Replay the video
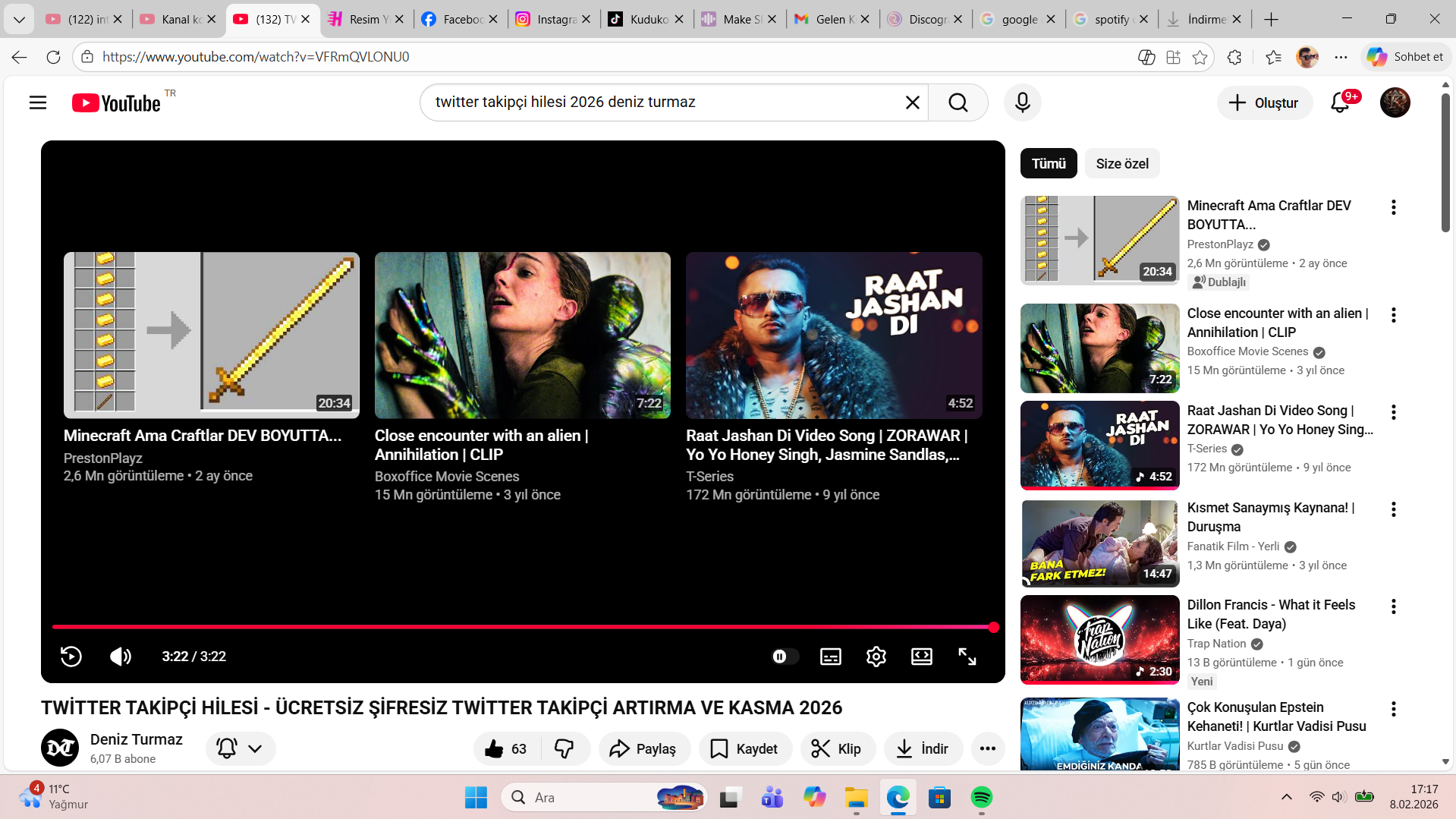 coord(71,657)
